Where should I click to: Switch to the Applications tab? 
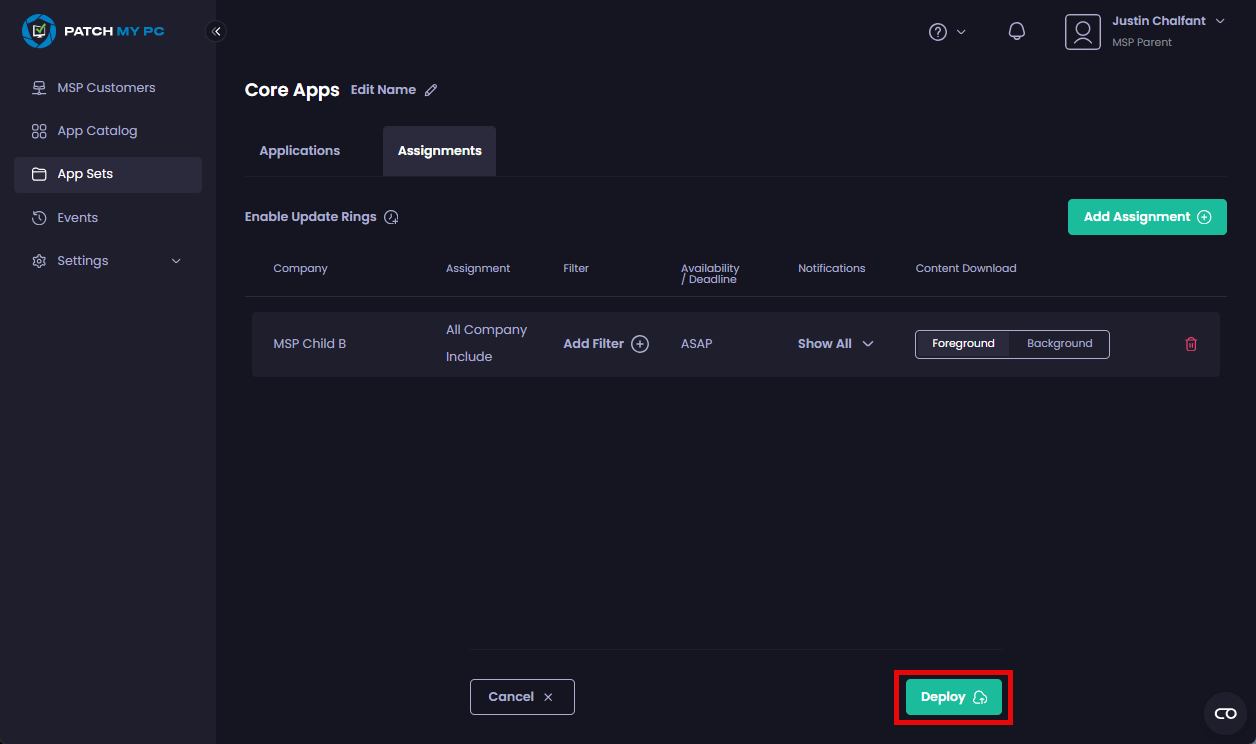299,150
